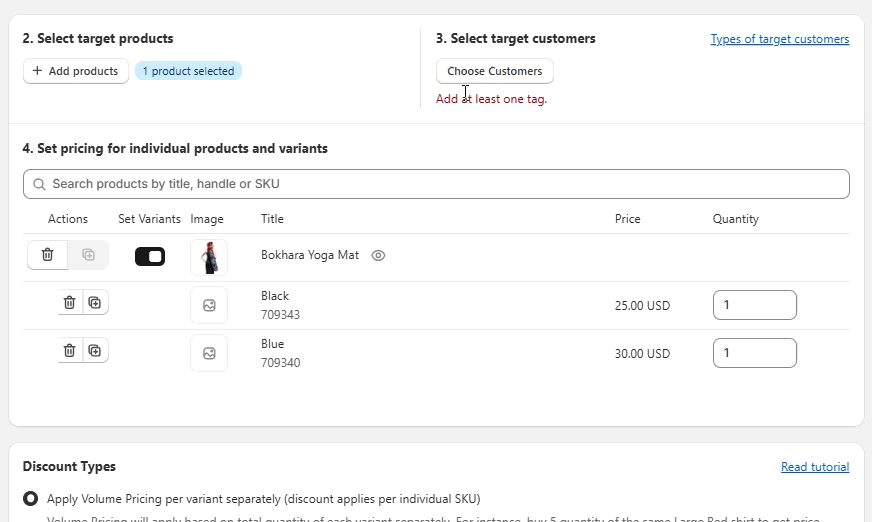This screenshot has height=522, width=872.
Task: Open the Bokhara Yoga Mat product thumbnail
Action: tap(209, 257)
